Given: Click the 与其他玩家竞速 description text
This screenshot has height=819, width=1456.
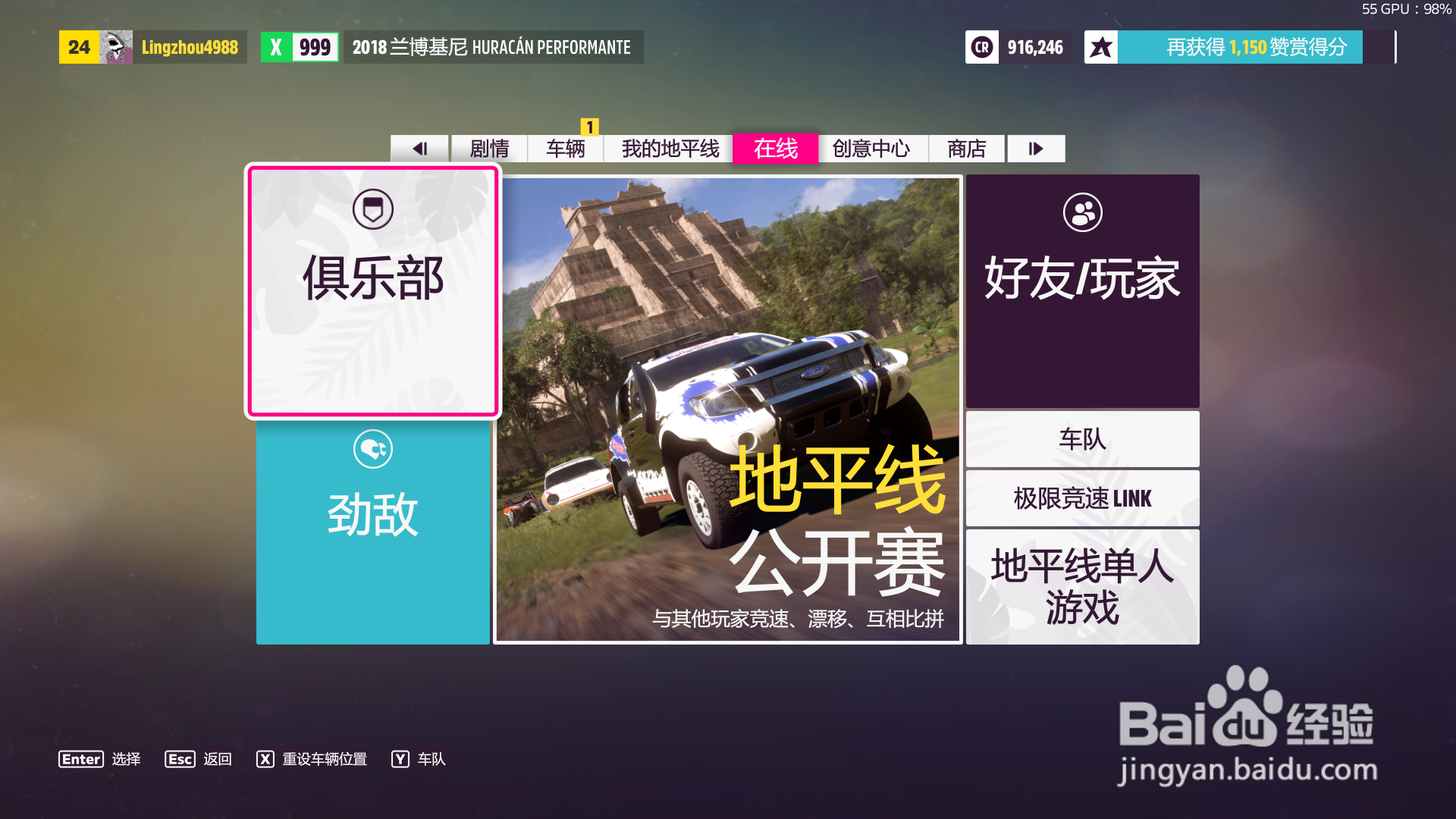Looking at the screenshot, I should [x=798, y=619].
